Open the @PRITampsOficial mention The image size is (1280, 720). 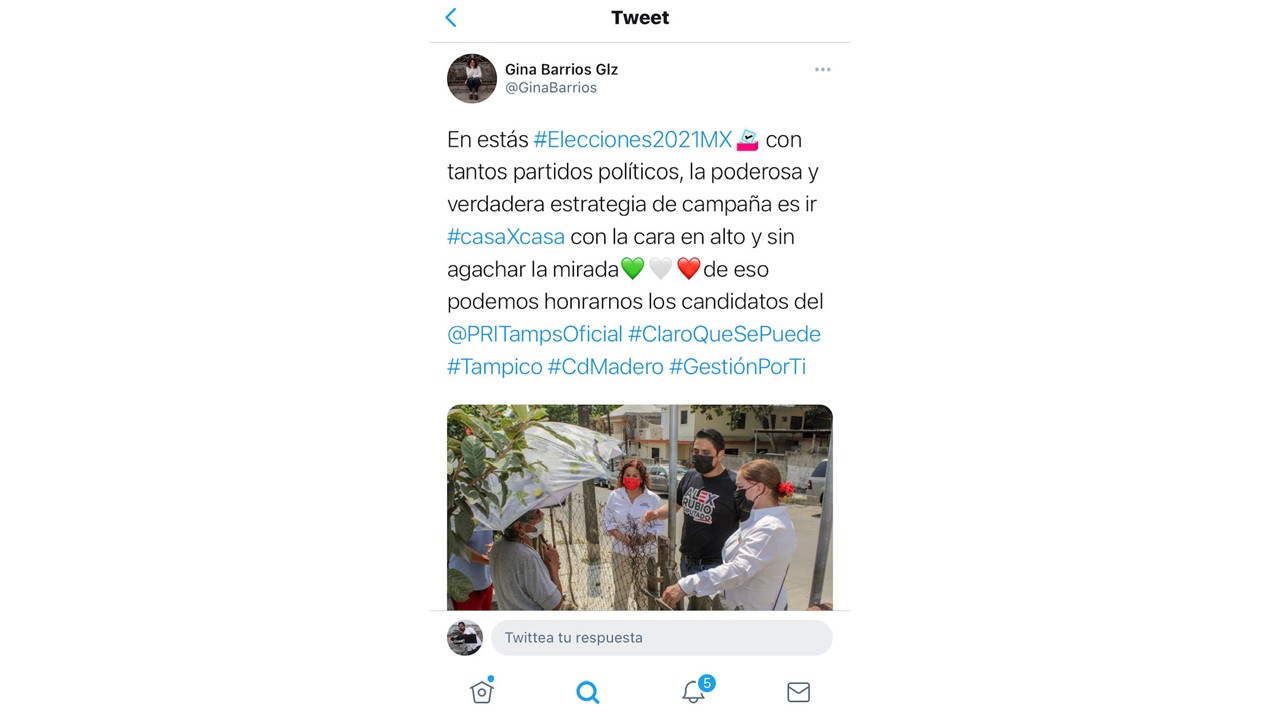[x=535, y=334]
